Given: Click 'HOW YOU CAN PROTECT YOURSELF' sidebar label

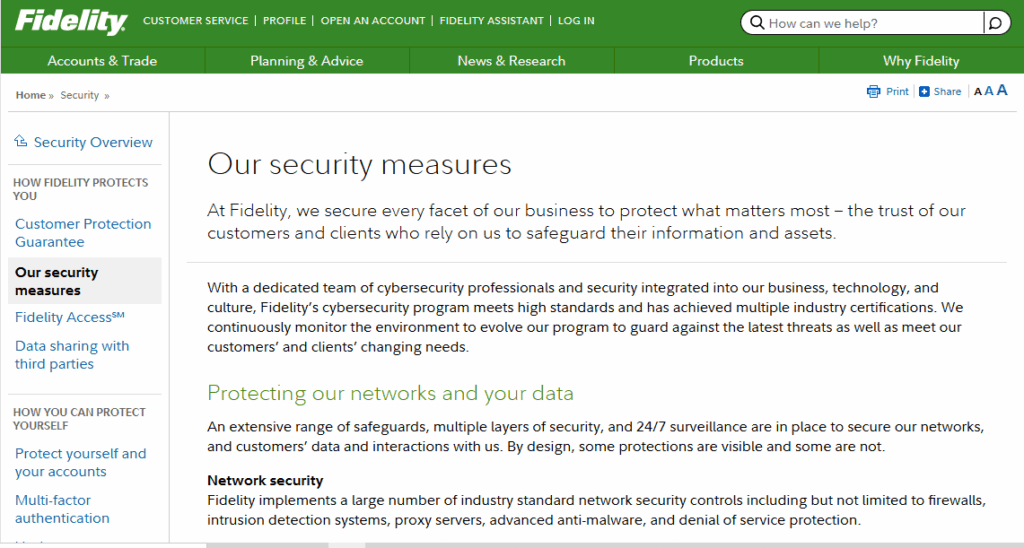Looking at the screenshot, I should click(x=79, y=419).
